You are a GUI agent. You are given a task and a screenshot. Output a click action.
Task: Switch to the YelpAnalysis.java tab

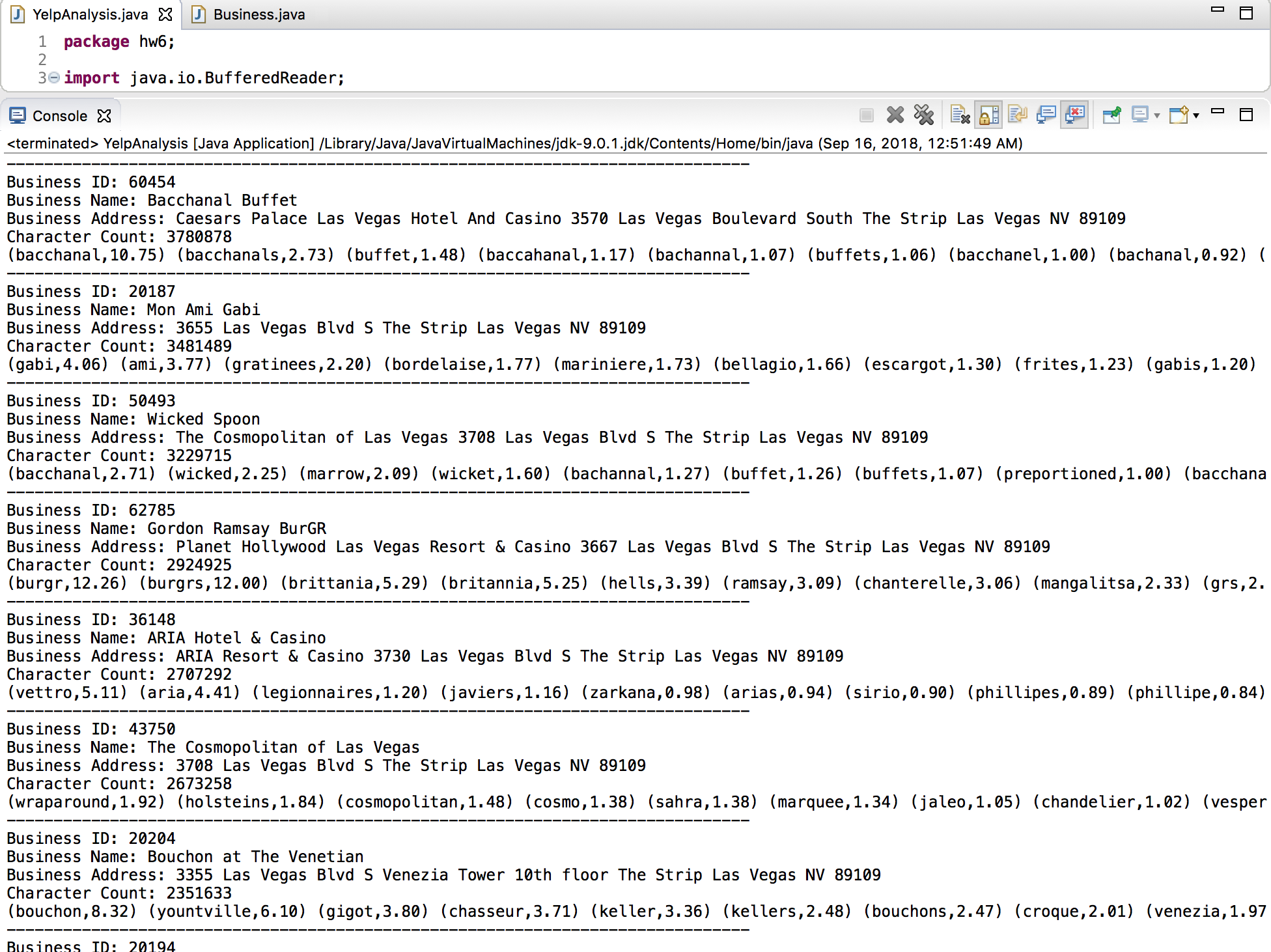[x=90, y=14]
